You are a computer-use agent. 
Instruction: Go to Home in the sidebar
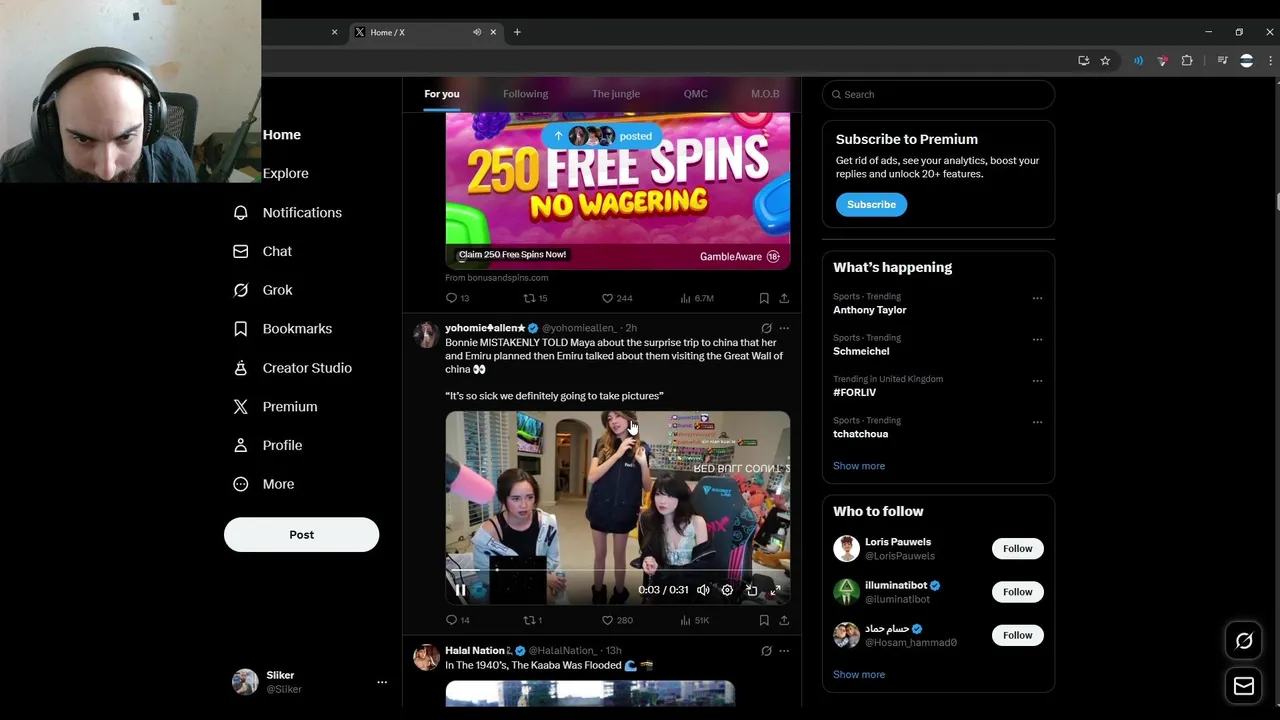(281, 135)
